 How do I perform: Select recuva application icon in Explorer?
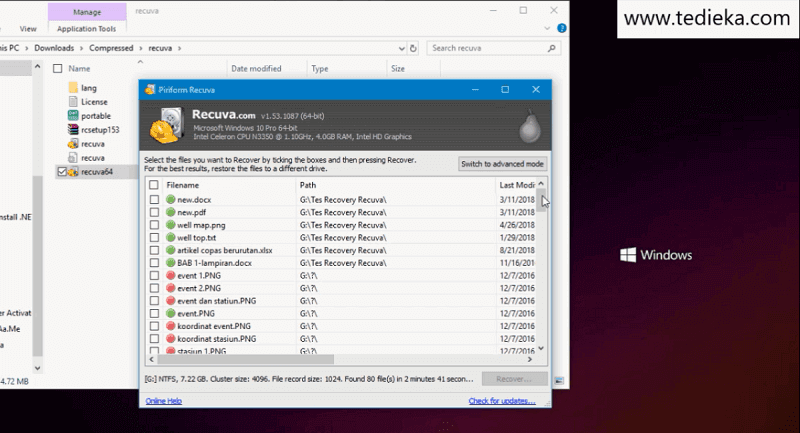pos(73,144)
